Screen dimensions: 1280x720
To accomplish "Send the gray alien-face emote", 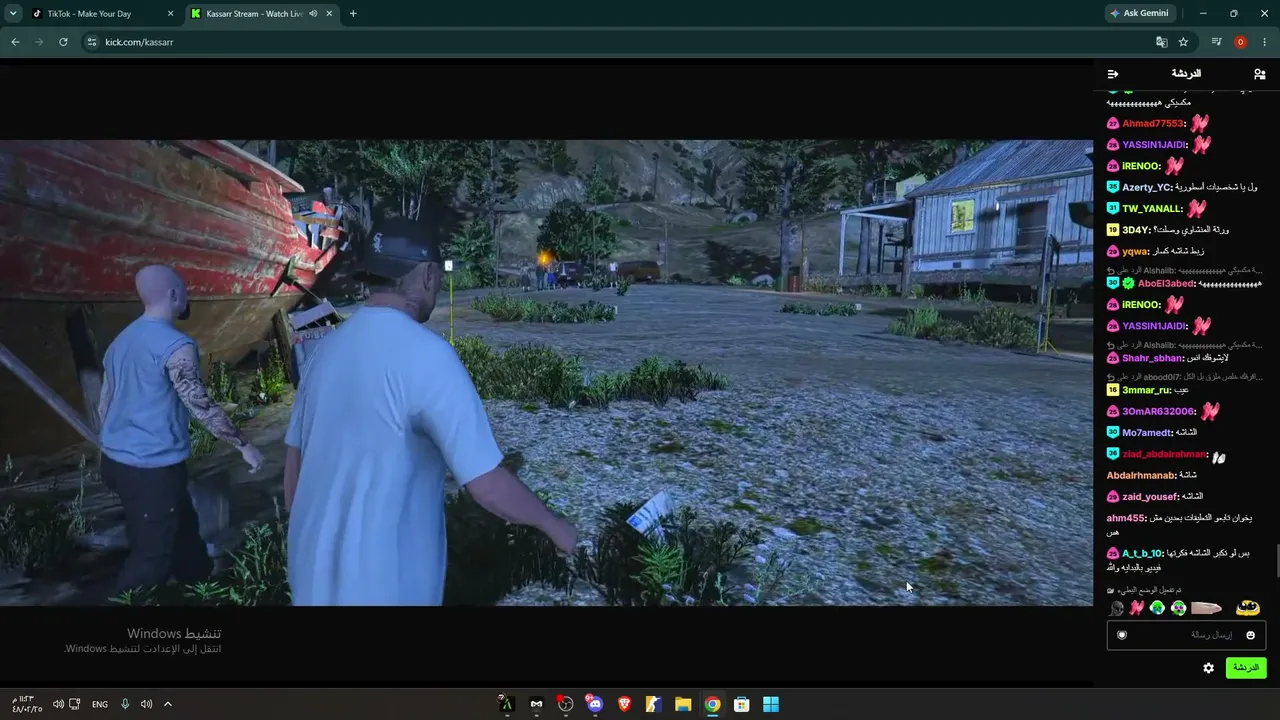I will [1117, 607].
